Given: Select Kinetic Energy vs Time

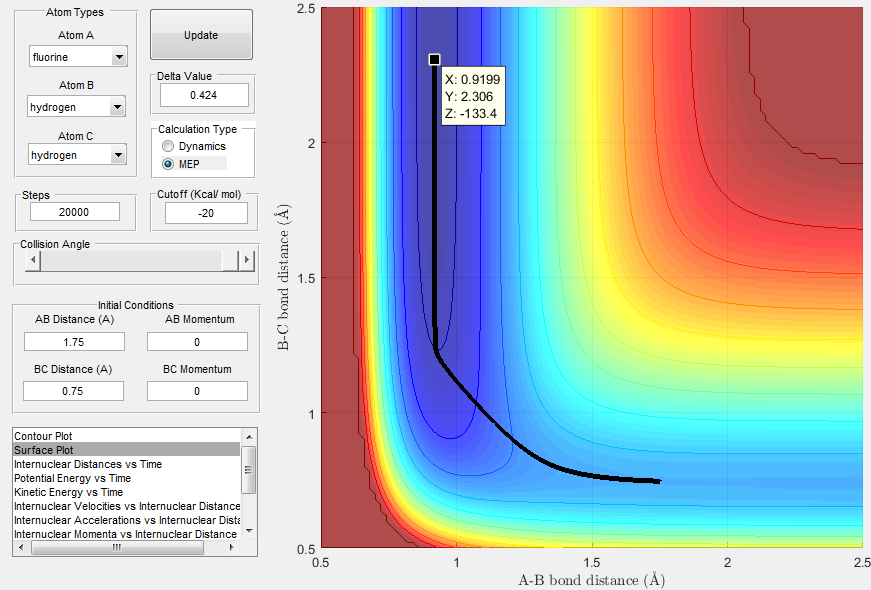Looking at the screenshot, I should pyautogui.click(x=127, y=492).
